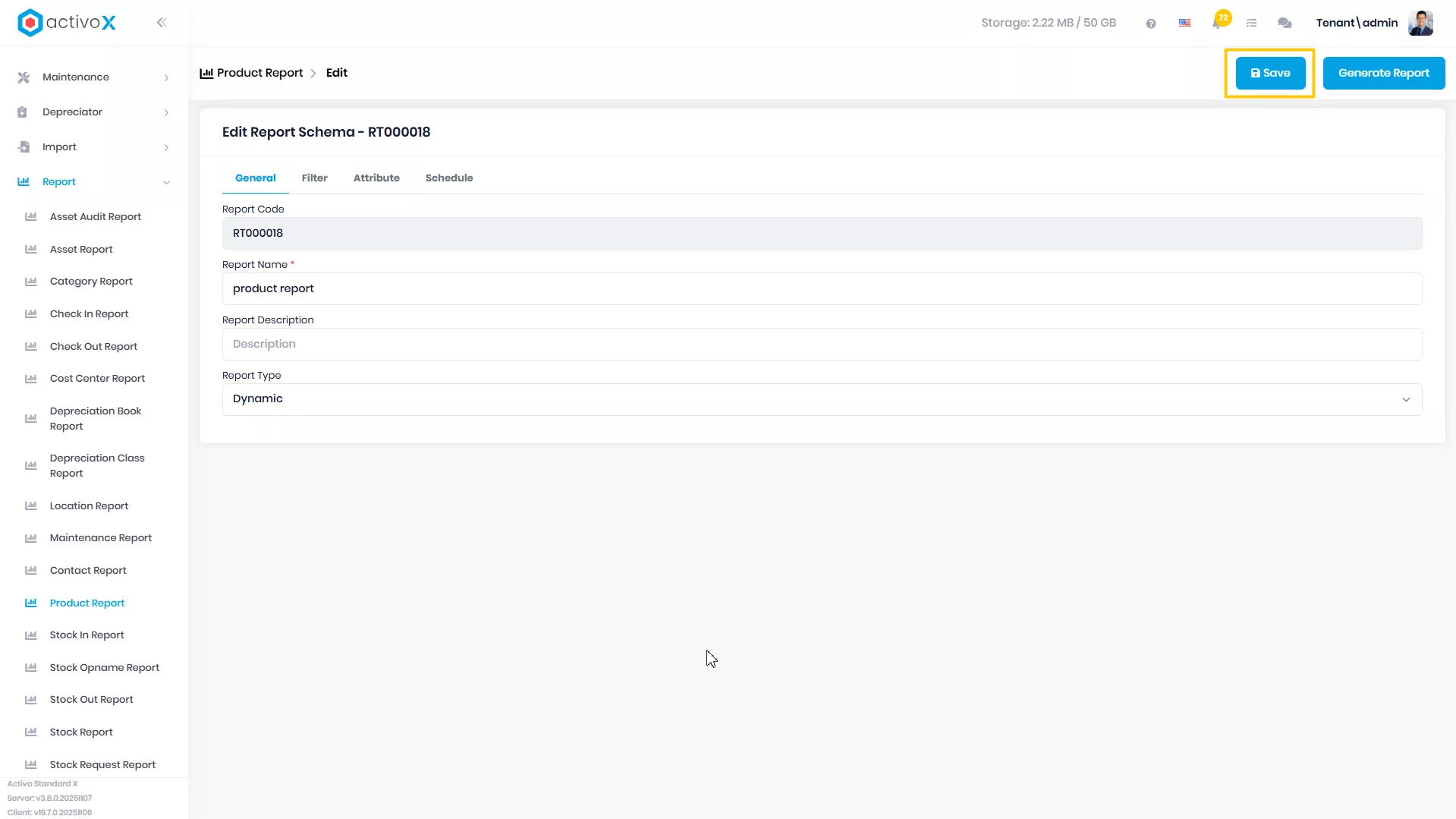
Task: Click the Check Out Report chart icon
Action: click(31, 347)
